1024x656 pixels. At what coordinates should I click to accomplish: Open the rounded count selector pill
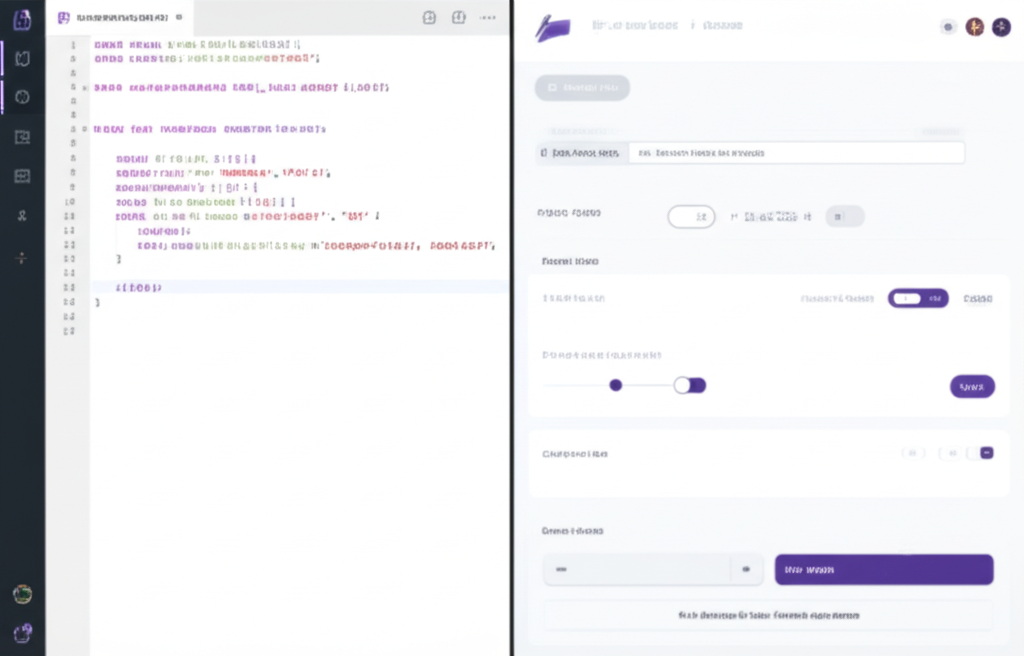[691, 216]
